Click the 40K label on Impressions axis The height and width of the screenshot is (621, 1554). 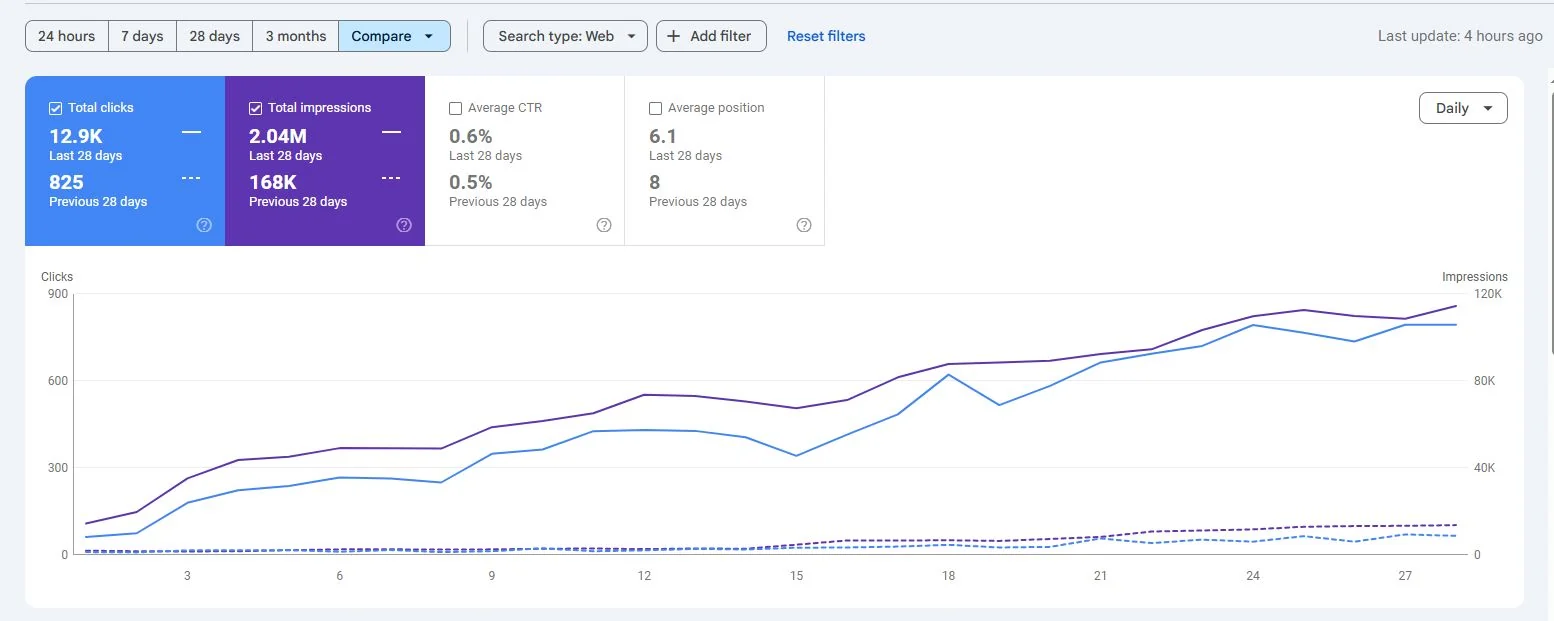[1485, 468]
